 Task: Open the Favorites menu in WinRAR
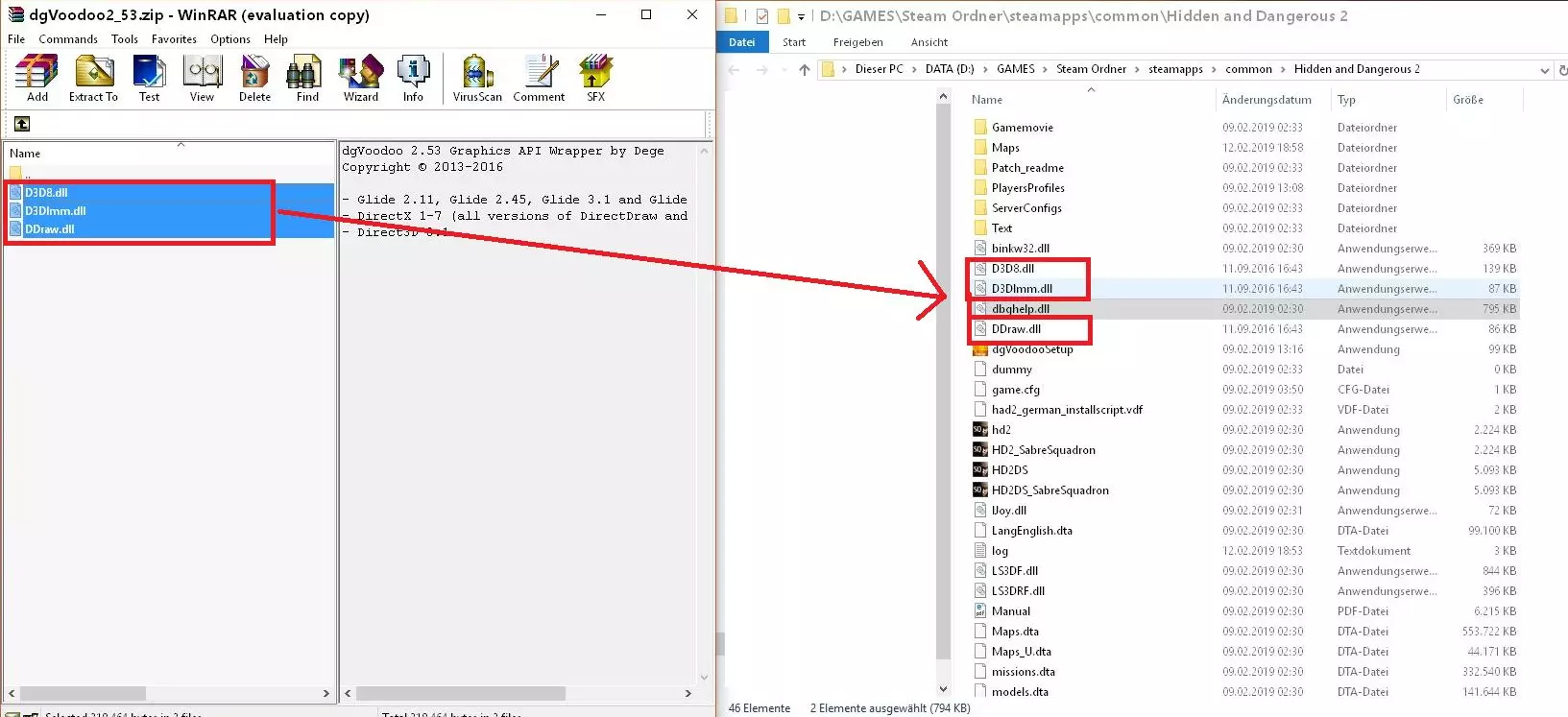point(174,39)
